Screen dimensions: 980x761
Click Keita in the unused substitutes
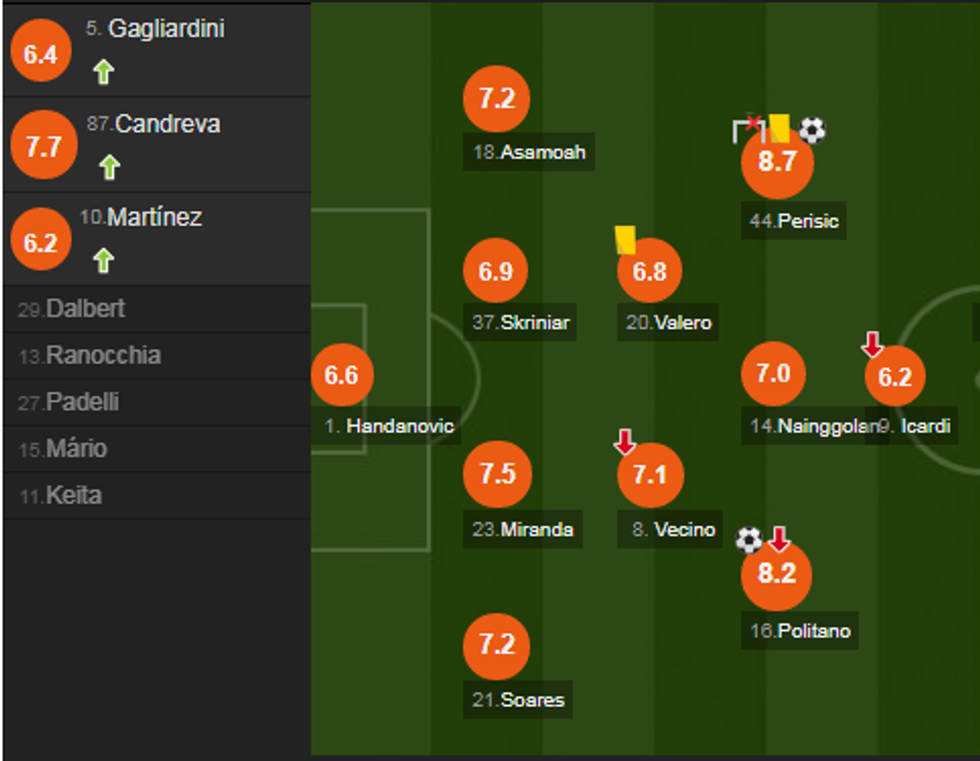coord(73,495)
